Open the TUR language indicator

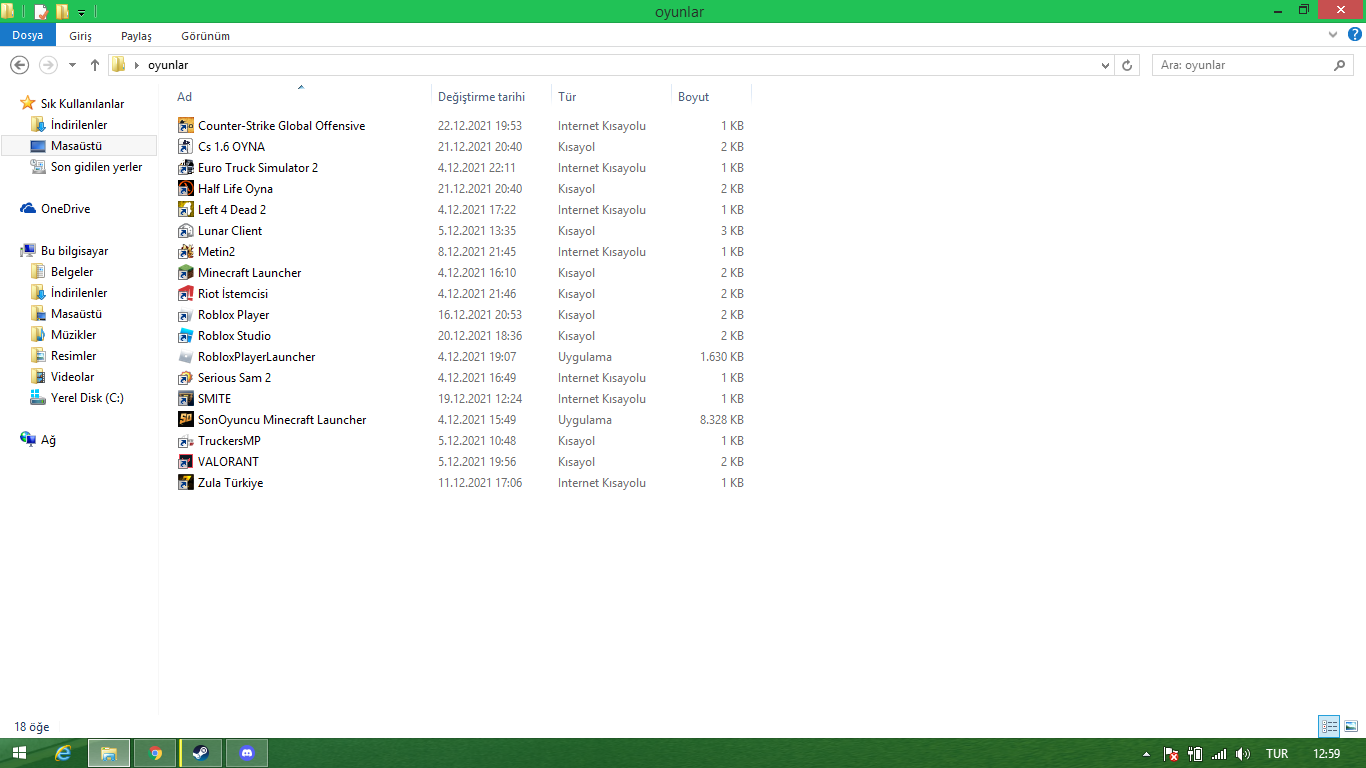point(1277,754)
